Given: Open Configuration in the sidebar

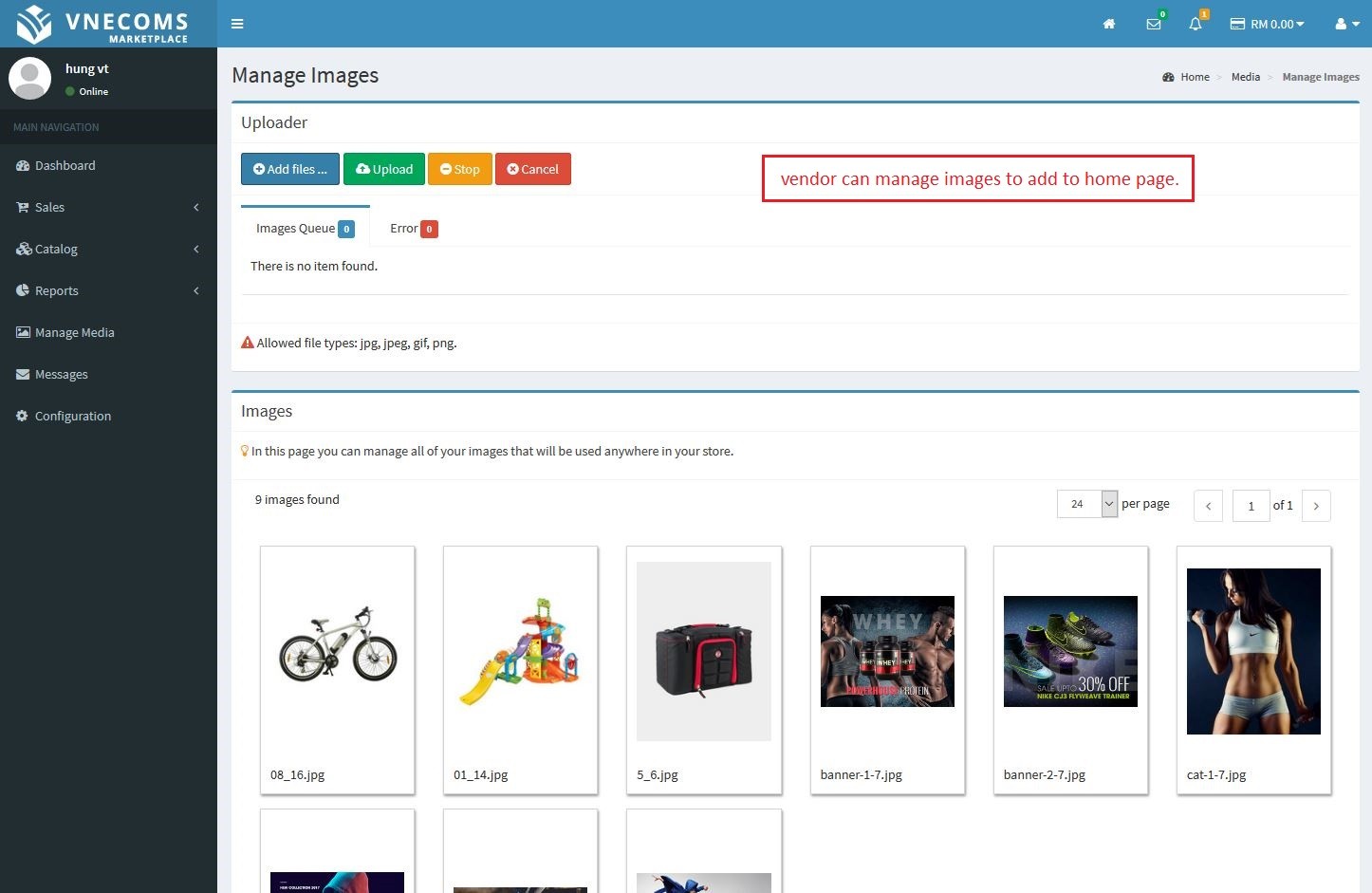Looking at the screenshot, I should (108, 416).
